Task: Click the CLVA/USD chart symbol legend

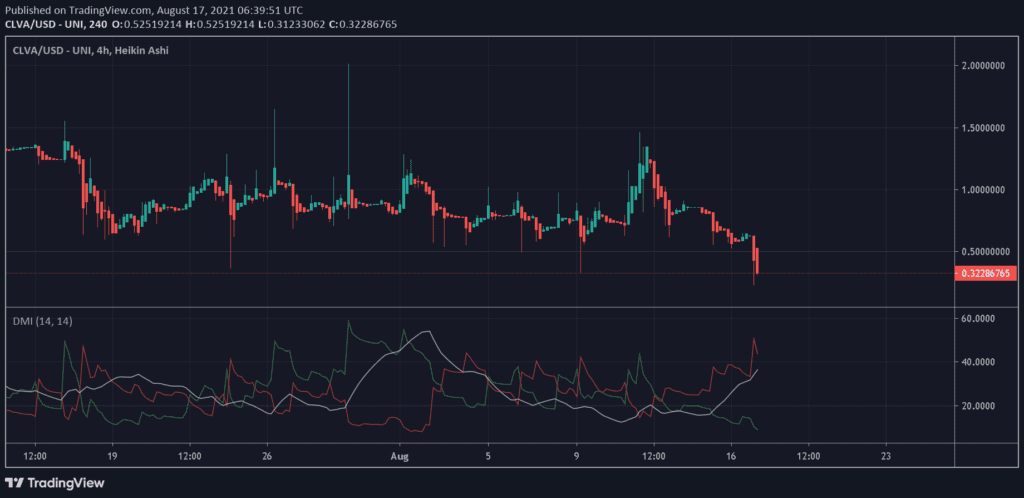Action: coord(91,50)
